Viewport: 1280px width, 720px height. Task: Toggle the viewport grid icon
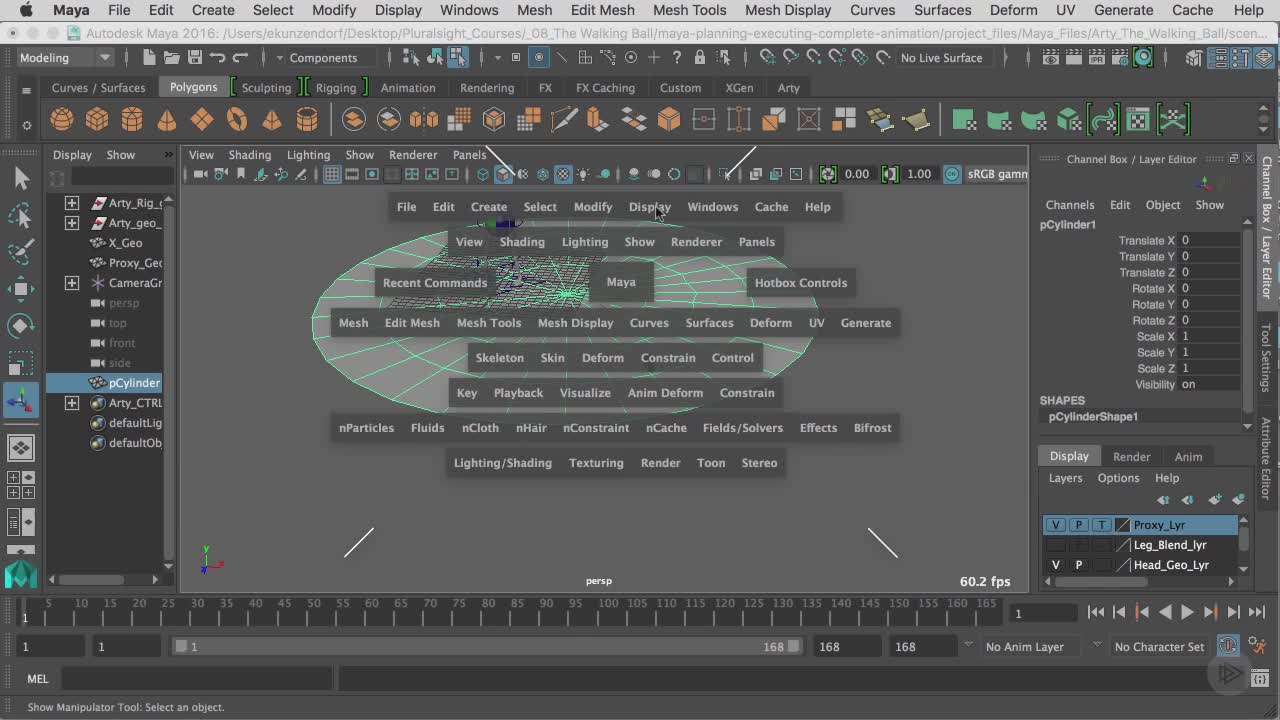point(332,174)
